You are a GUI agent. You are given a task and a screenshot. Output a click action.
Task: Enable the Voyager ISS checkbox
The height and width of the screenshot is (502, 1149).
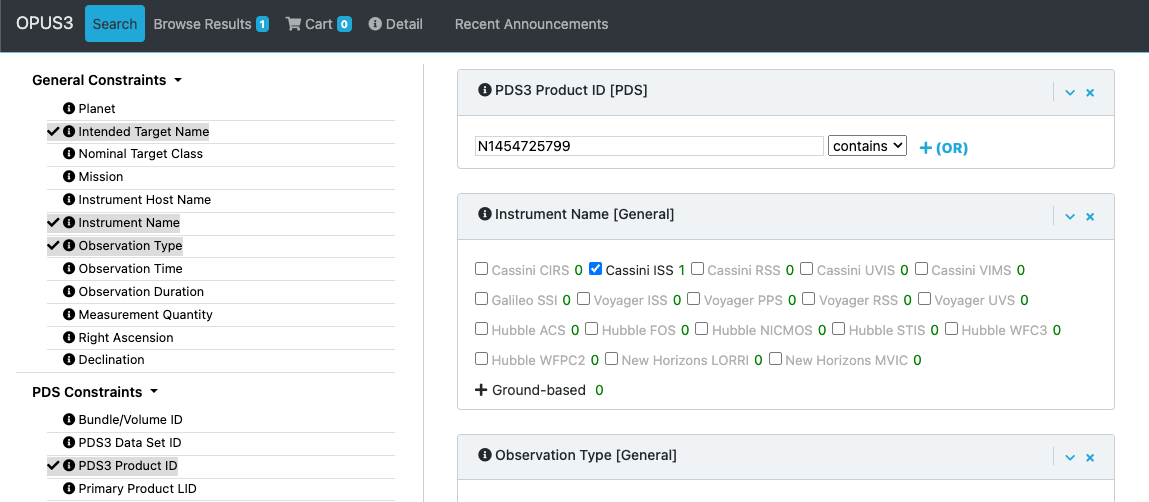585,299
